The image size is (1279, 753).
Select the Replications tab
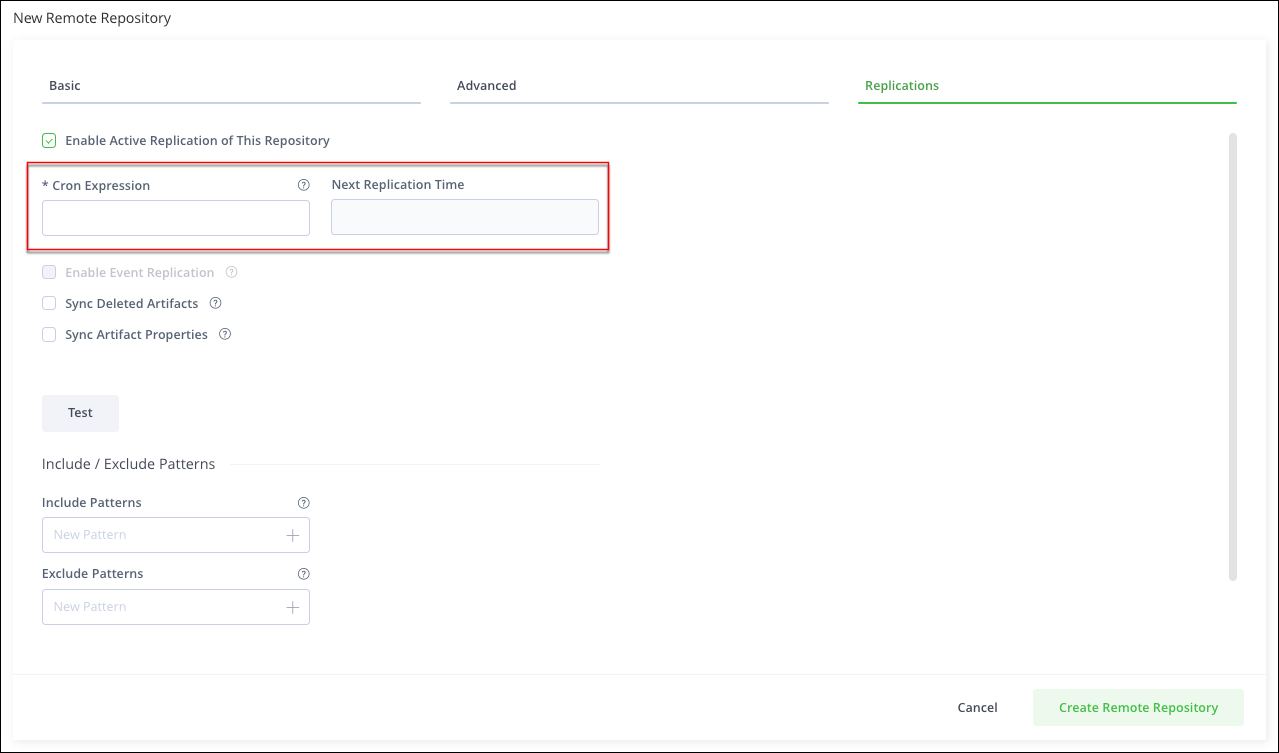click(x=1047, y=86)
